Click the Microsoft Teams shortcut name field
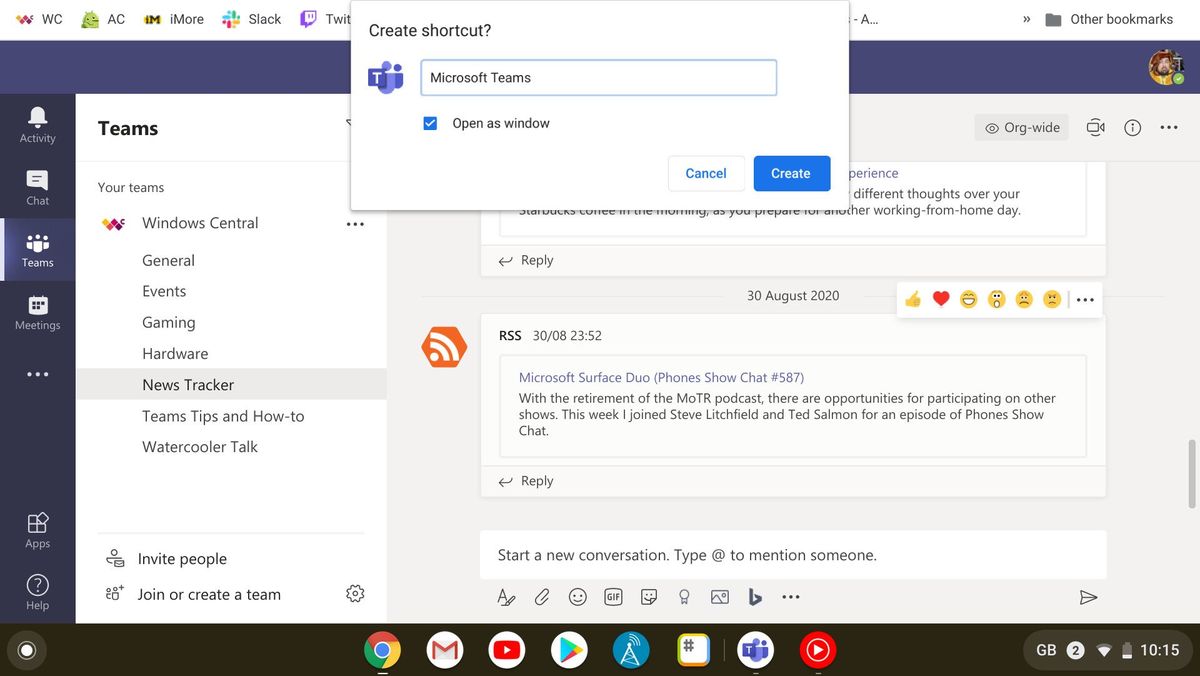Viewport: 1200px width, 676px height. click(598, 77)
